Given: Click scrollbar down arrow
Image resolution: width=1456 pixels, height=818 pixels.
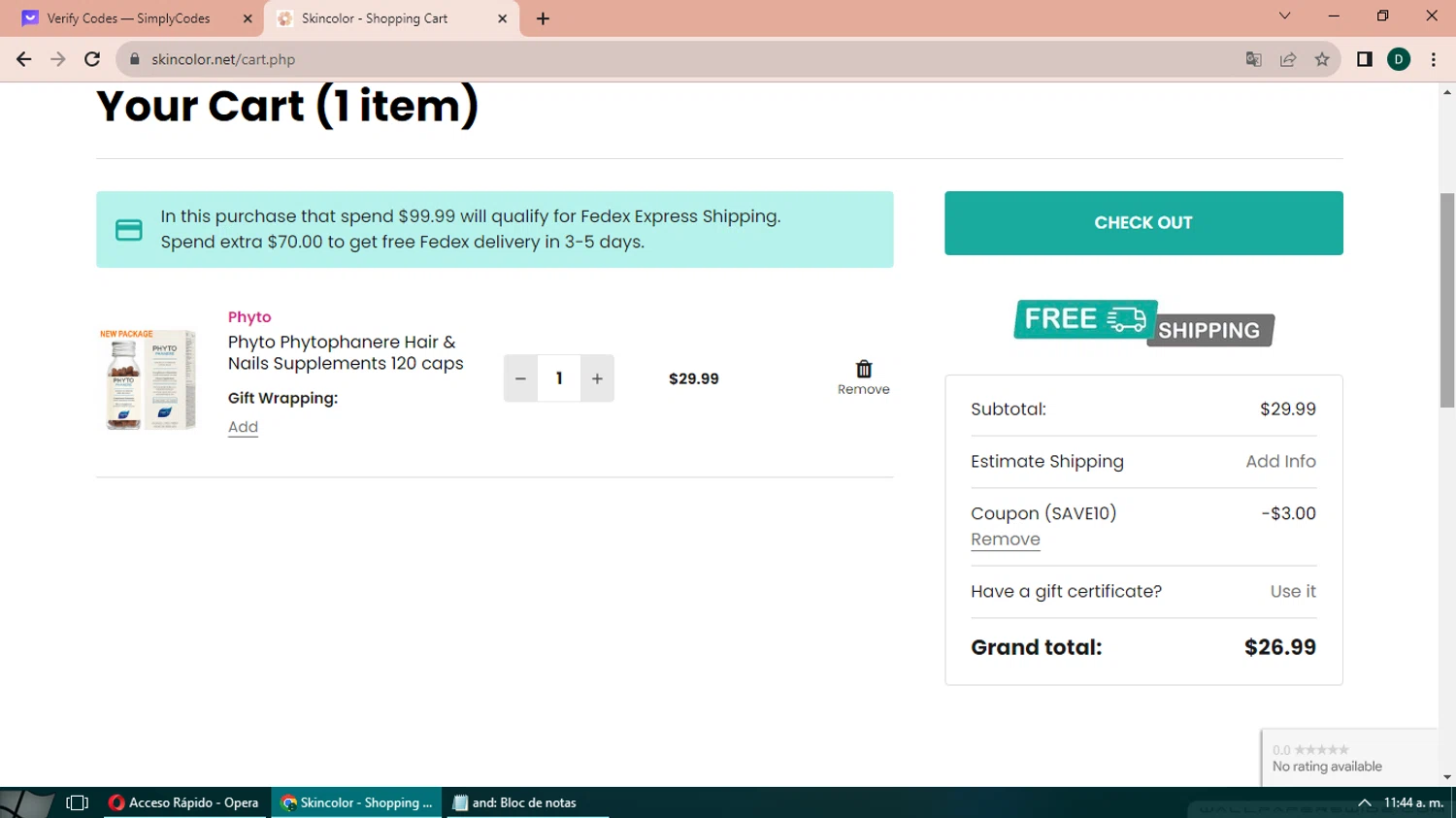Looking at the screenshot, I should click(x=1447, y=777).
